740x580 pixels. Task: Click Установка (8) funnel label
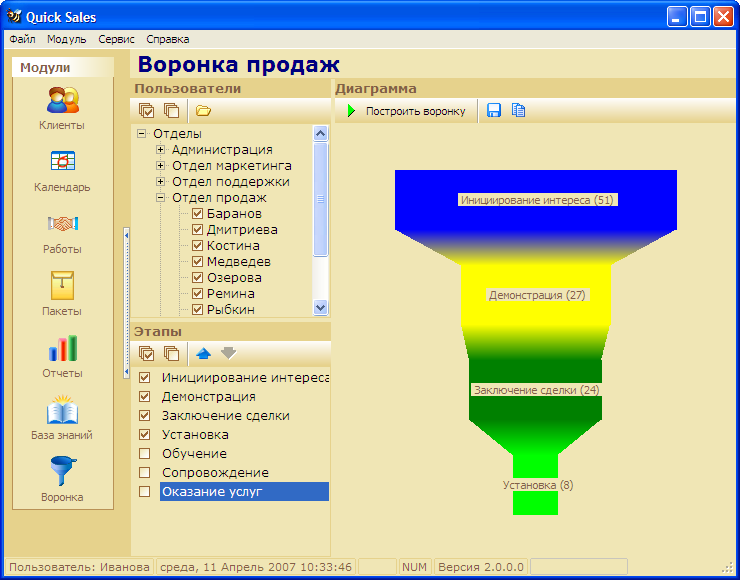pyautogui.click(x=538, y=485)
